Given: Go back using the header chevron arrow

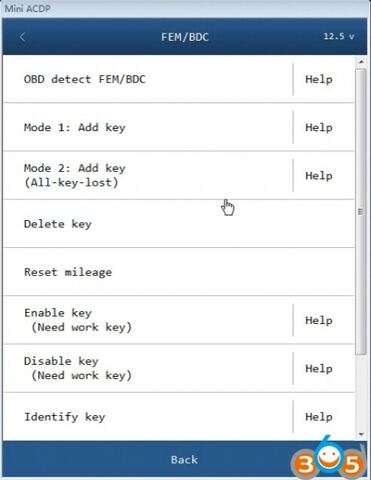Looking at the screenshot, I should click(x=22, y=37).
